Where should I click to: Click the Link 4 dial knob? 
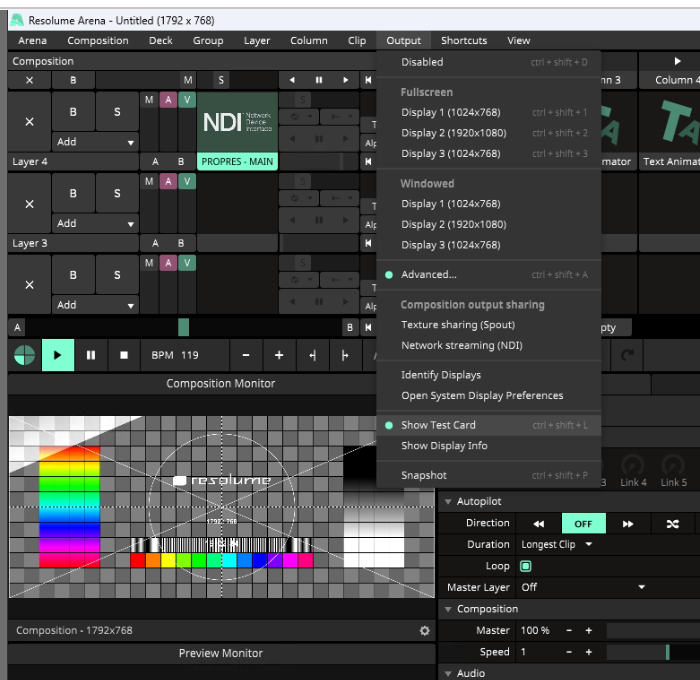click(x=632, y=466)
